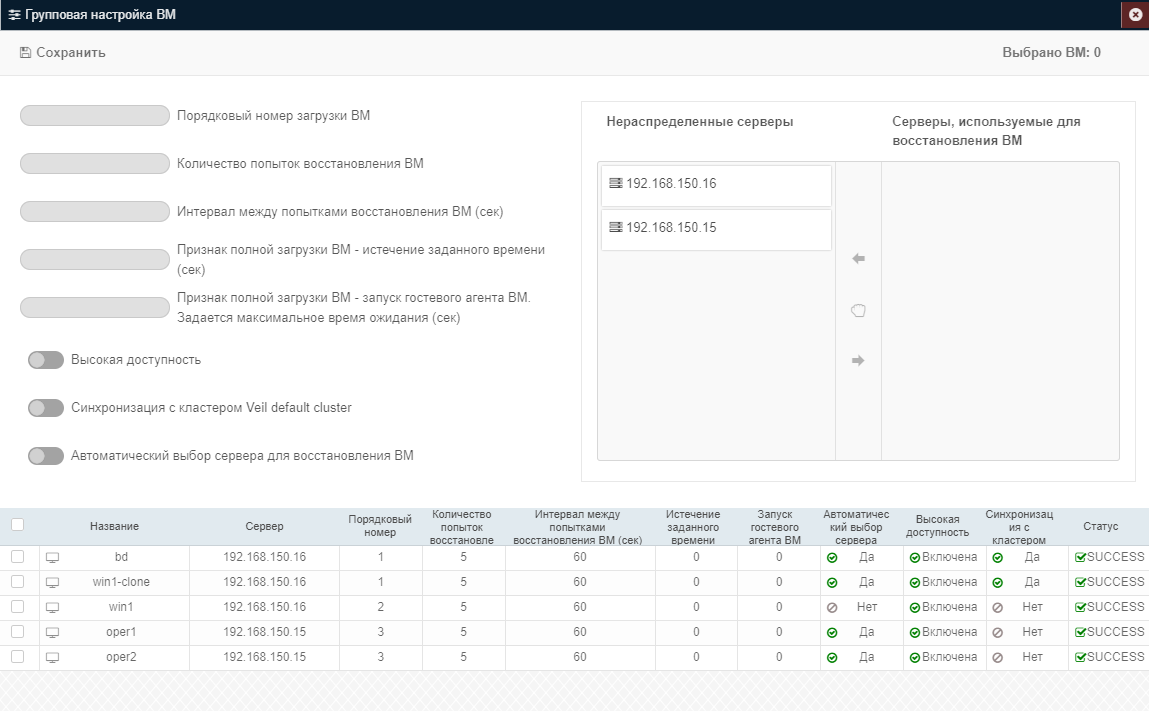1149x711 pixels.
Task: Sort by the Название column header
Action: (114, 526)
